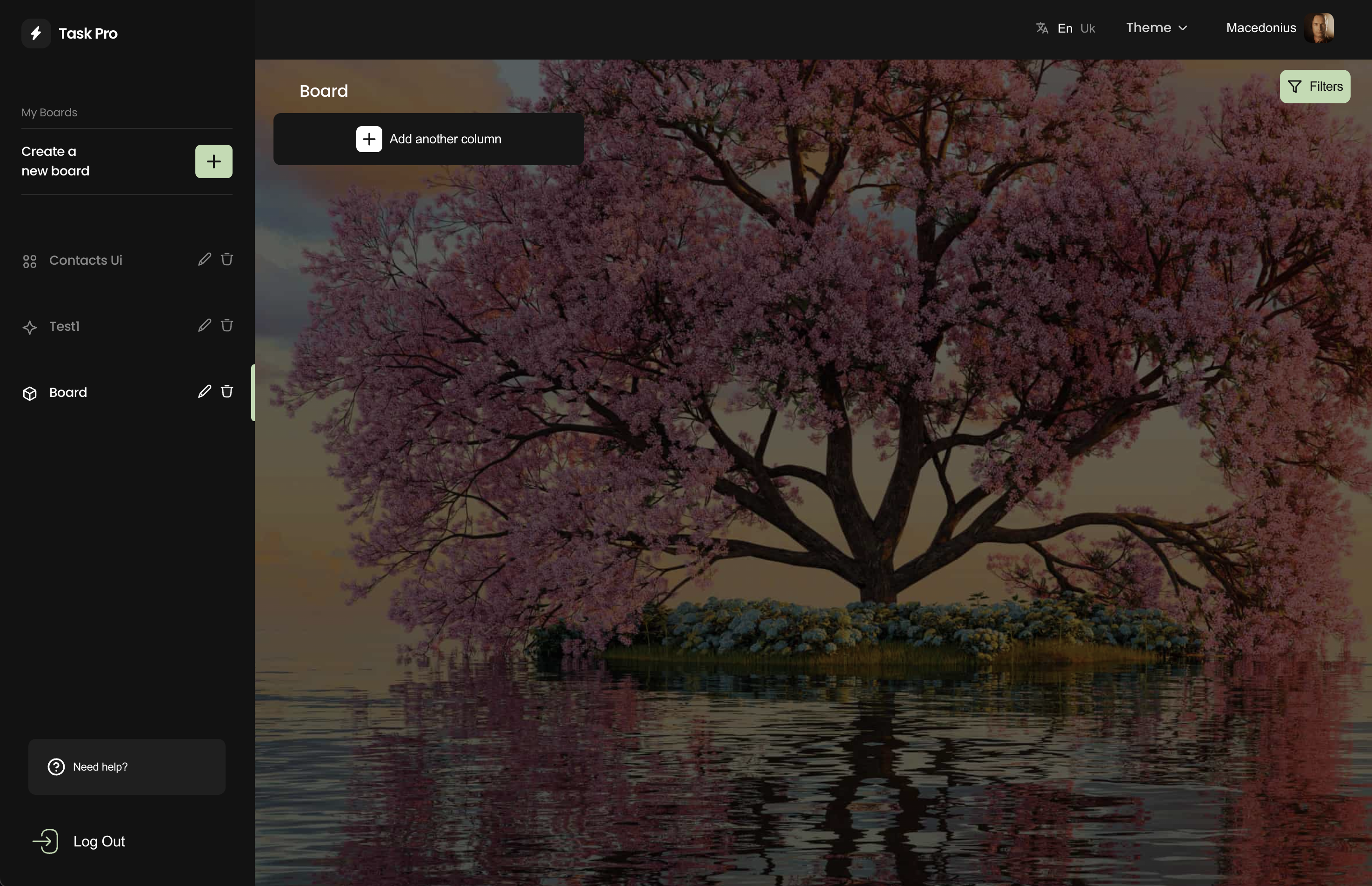This screenshot has height=886, width=1372.
Task: Click the pencil icon on the Board entry
Action: click(x=204, y=392)
